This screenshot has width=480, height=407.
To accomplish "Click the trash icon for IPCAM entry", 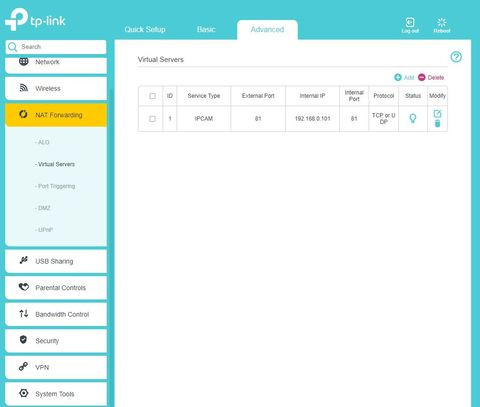I will pyautogui.click(x=437, y=123).
